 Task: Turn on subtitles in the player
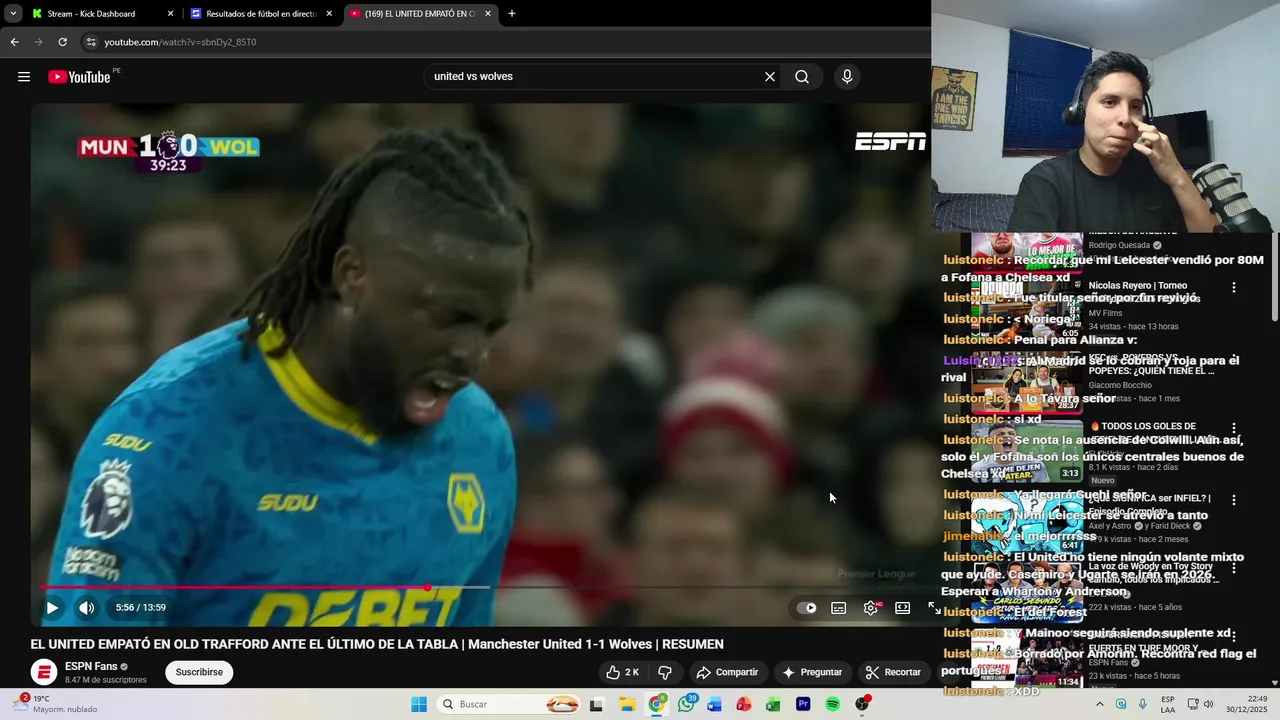[839, 607]
